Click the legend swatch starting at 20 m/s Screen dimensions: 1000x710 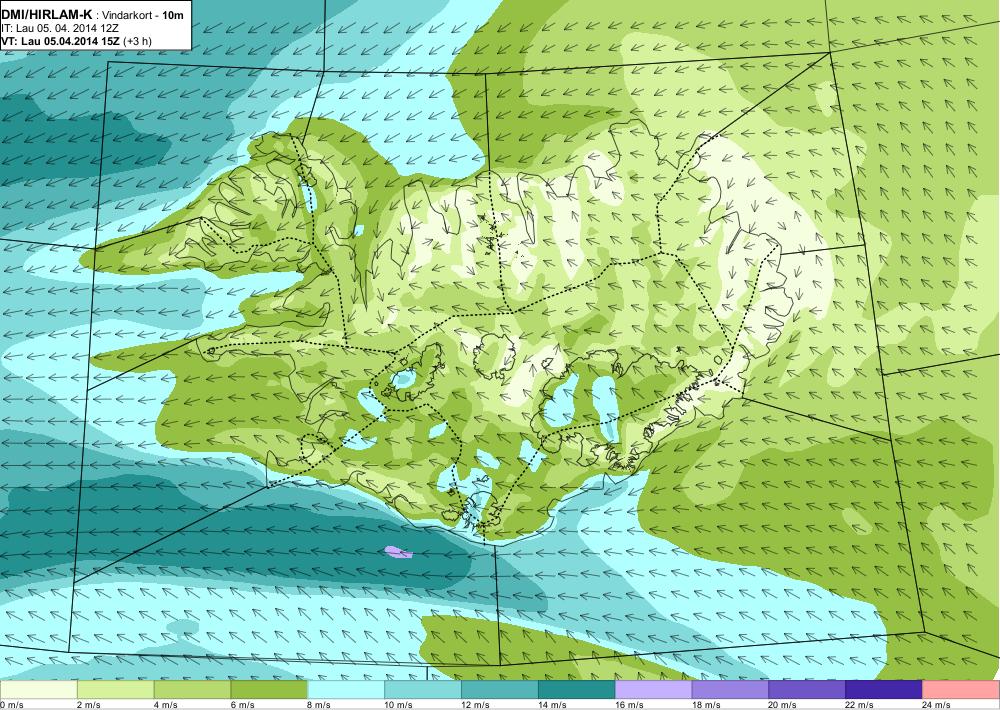pyautogui.click(x=807, y=690)
